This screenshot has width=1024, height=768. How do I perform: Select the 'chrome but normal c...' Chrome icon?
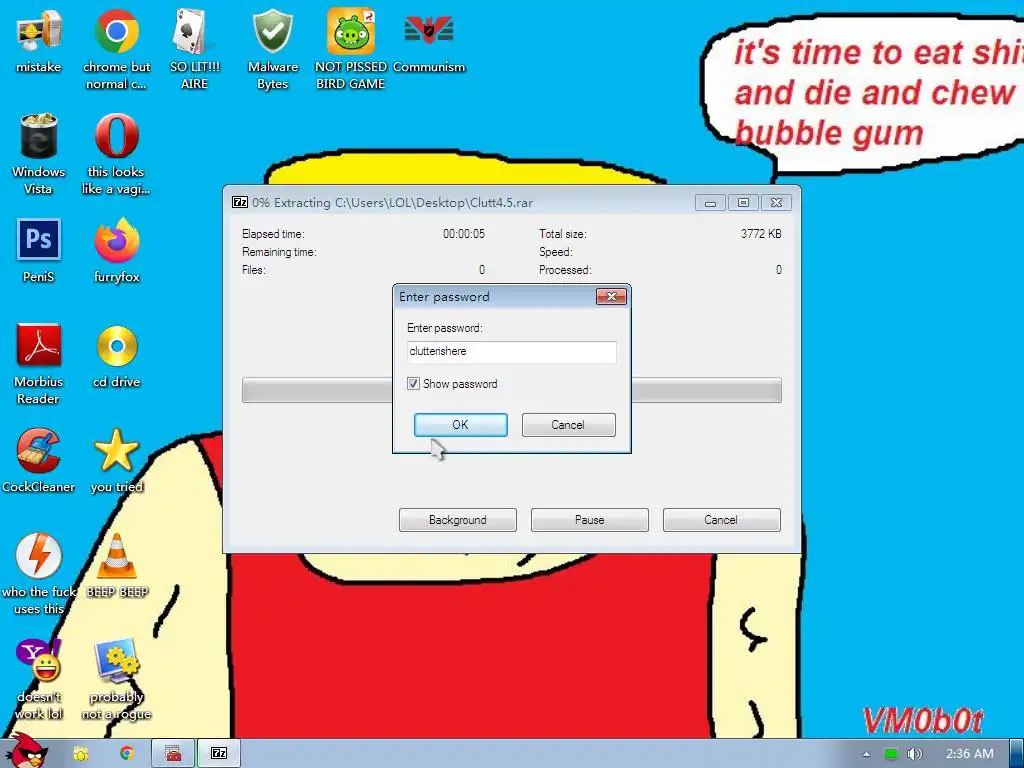(x=116, y=49)
